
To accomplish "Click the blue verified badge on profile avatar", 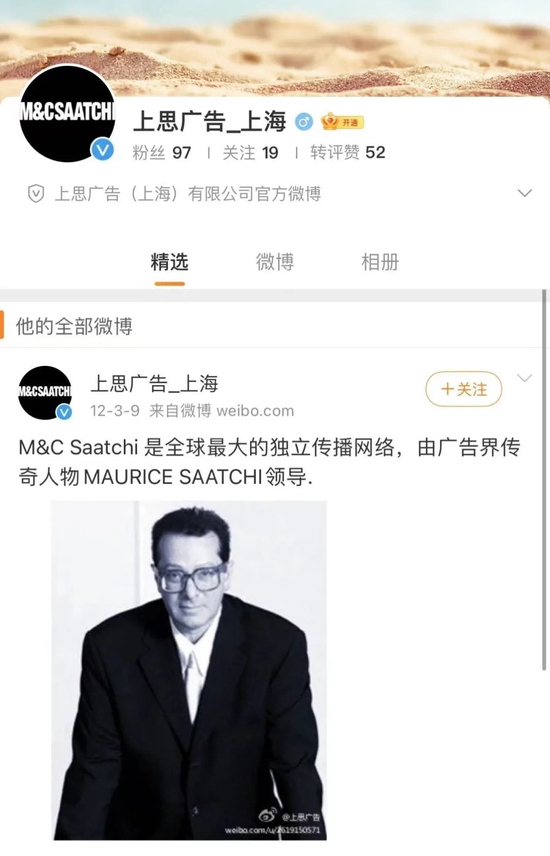I will (103, 149).
